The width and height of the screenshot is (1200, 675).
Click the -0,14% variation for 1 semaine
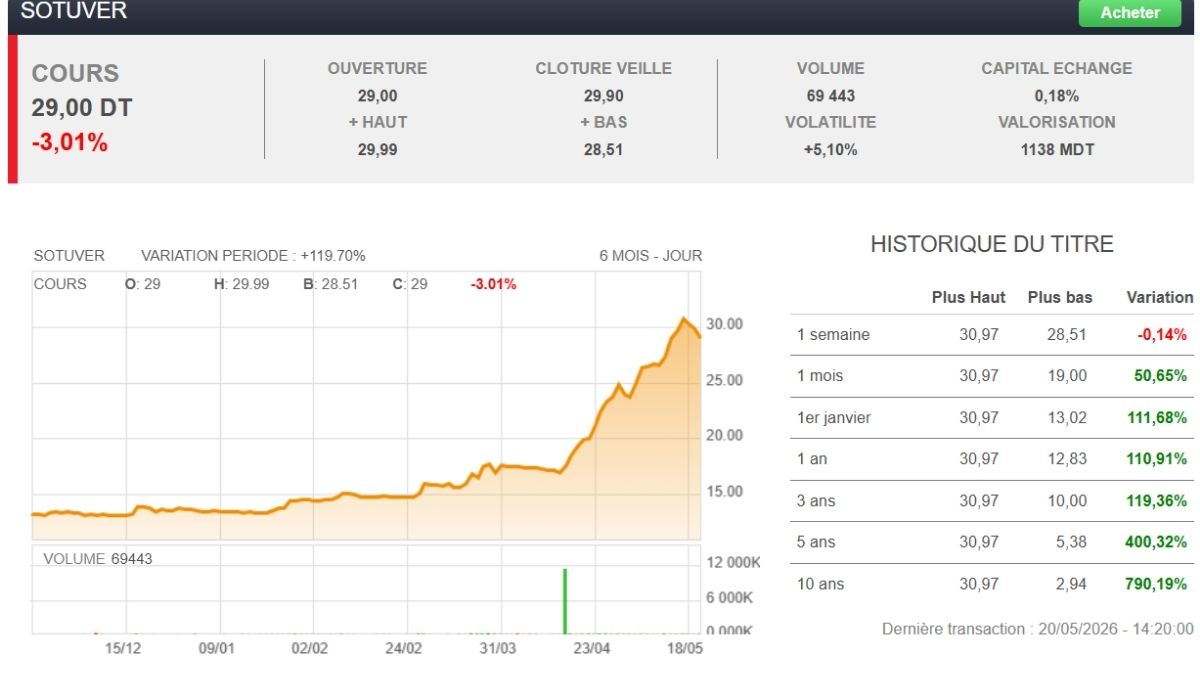point(1162,335)
